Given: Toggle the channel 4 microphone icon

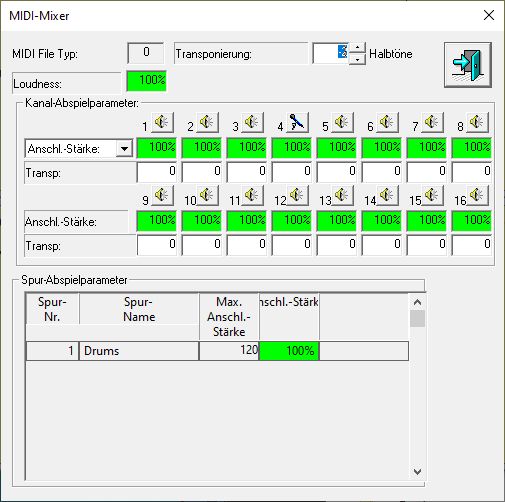Looking at the screenshot, I should (x=297, y=122).
